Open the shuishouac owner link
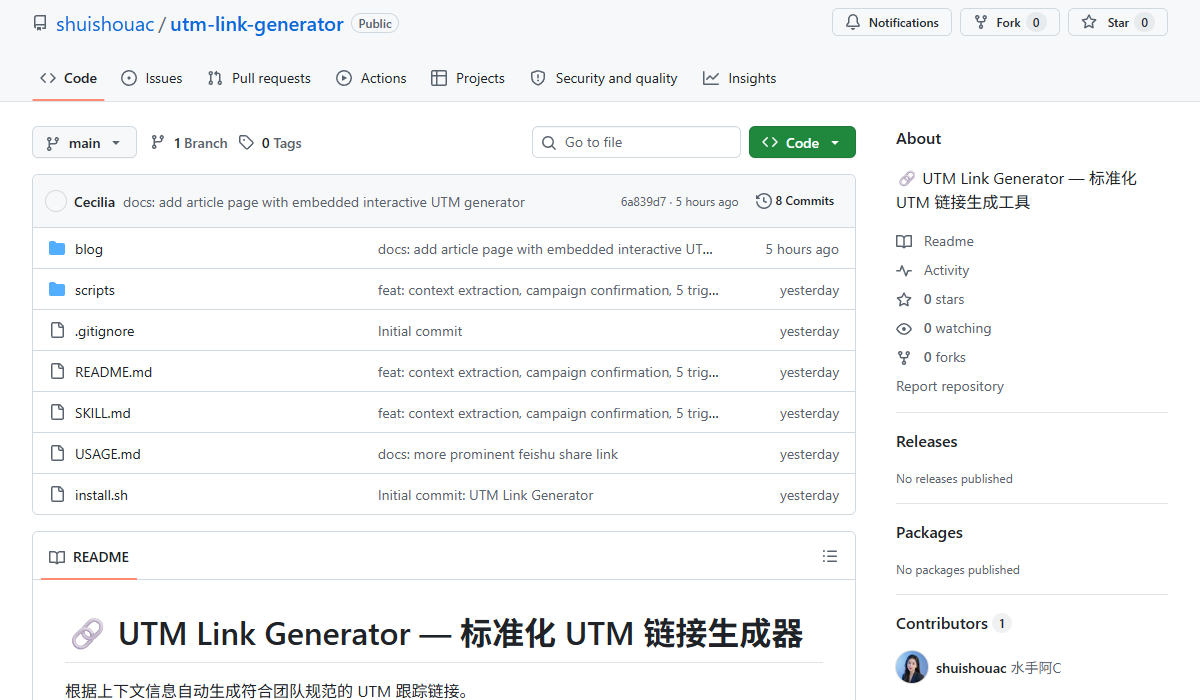Screen dimensions: 1200x700 pos(105,24)
